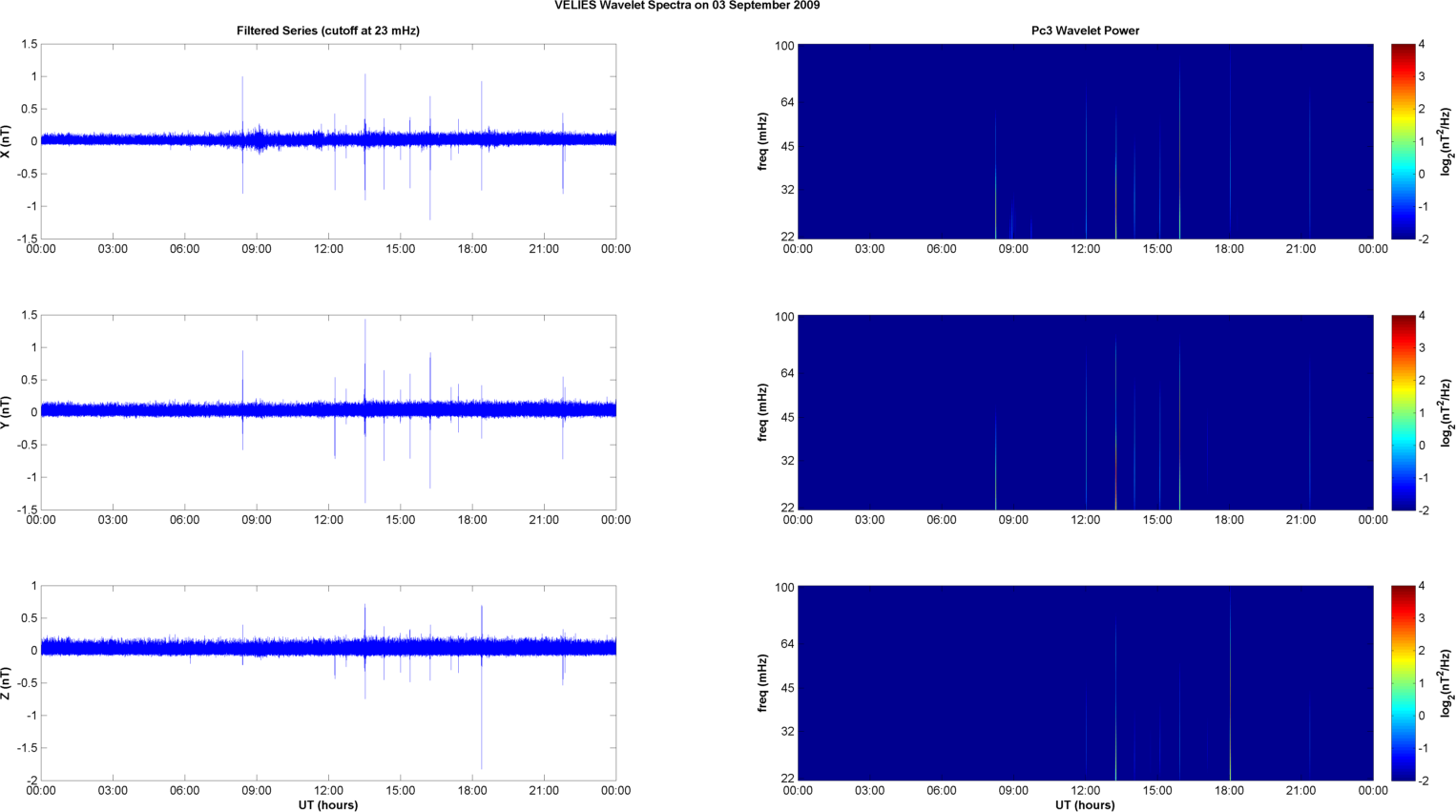Click the 21:00 tick label under the bottom spectrogram

(x=1301, y=790)
